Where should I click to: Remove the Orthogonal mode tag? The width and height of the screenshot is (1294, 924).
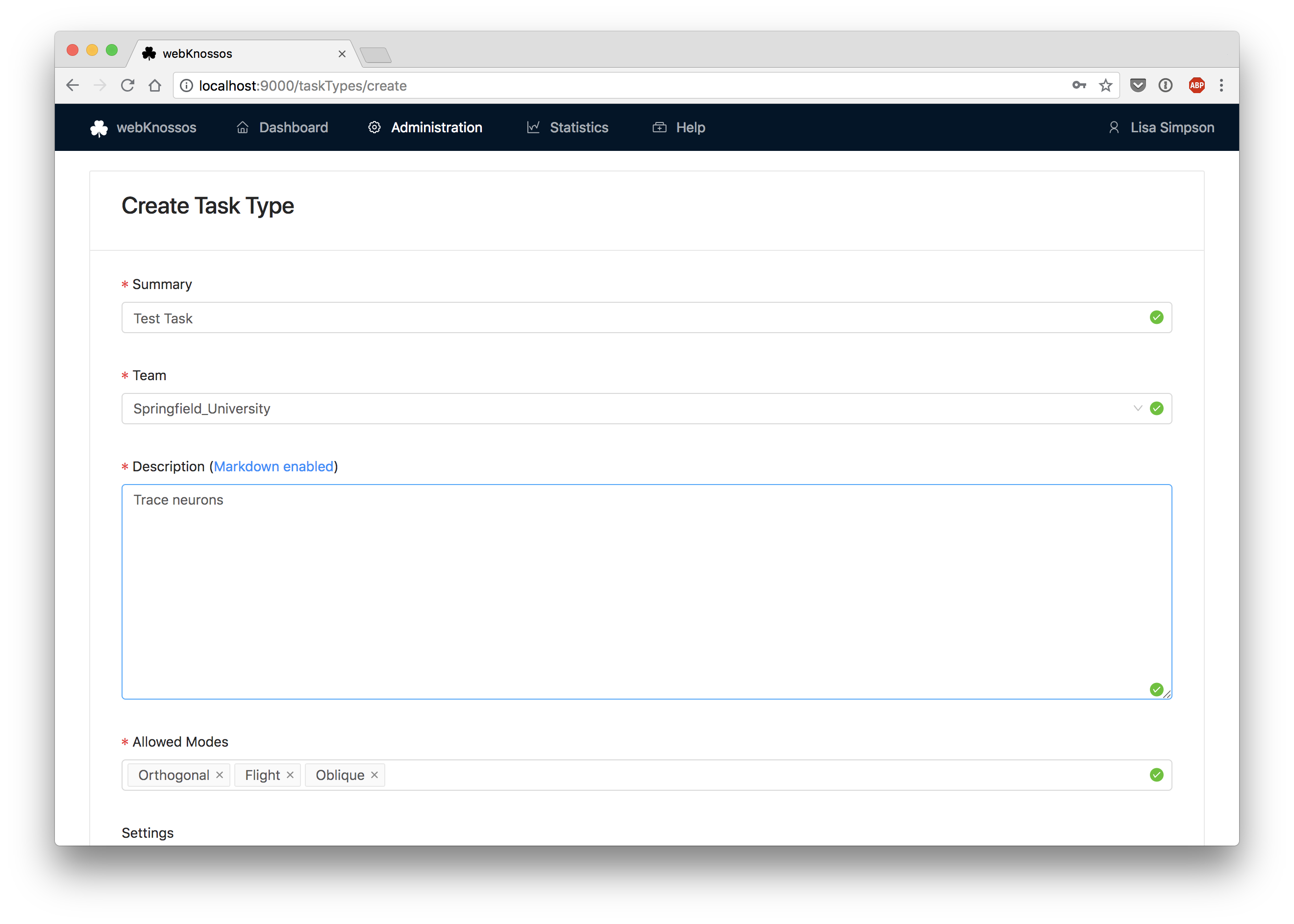(219, 775)
